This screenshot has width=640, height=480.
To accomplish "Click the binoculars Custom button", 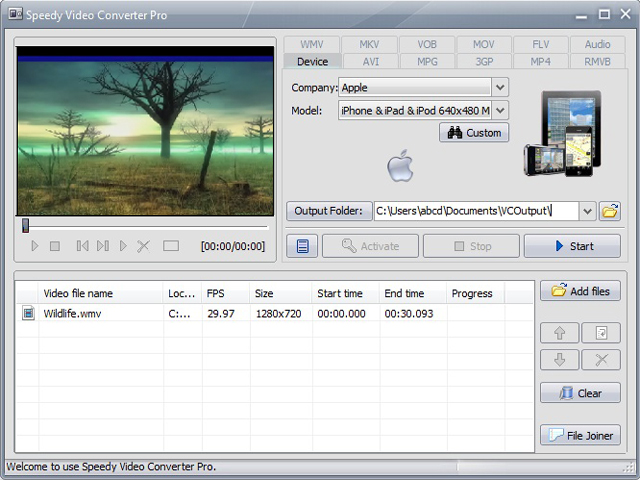I will point(474,133).
